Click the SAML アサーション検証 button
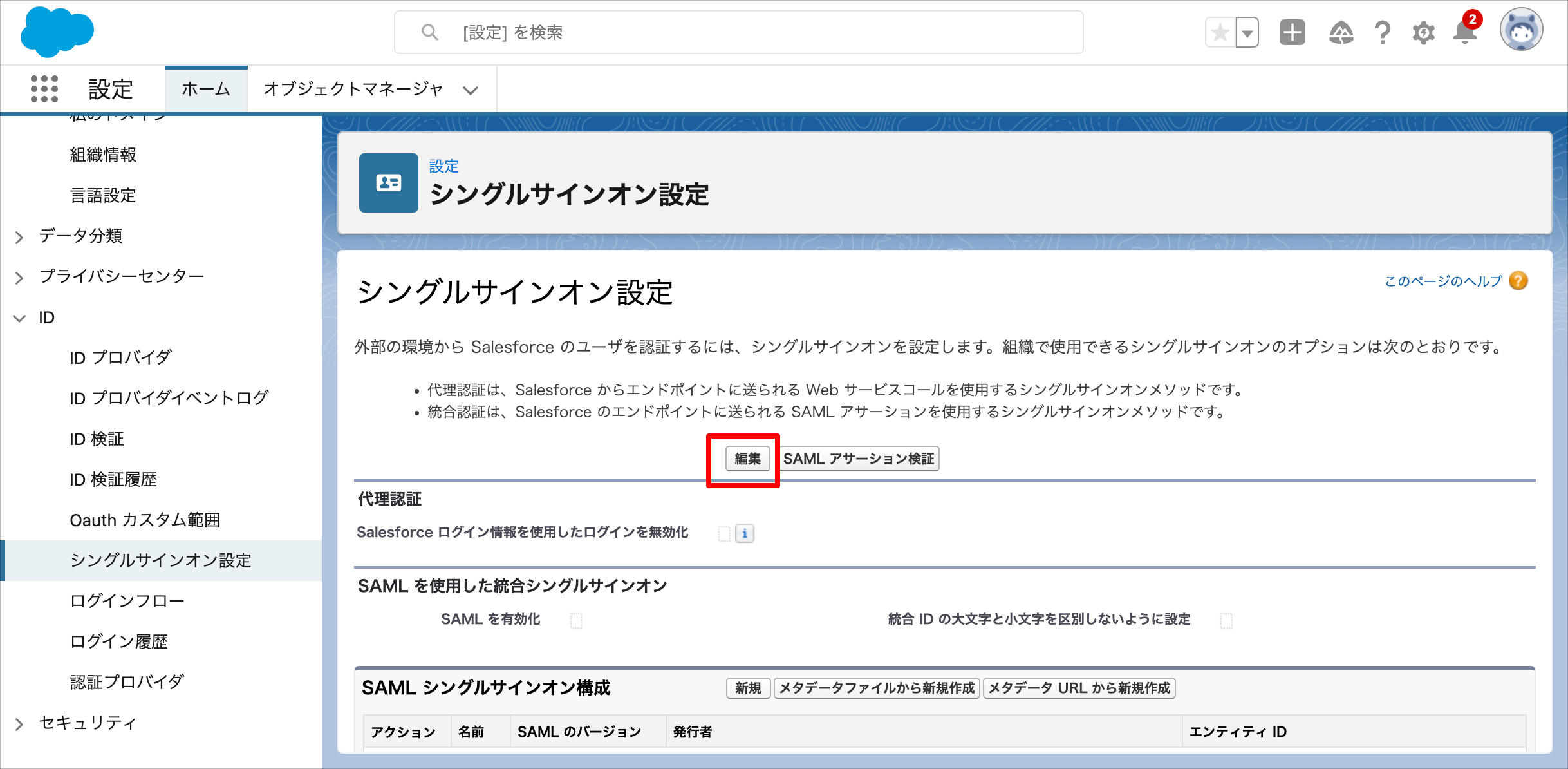 (x=859, y=459)
